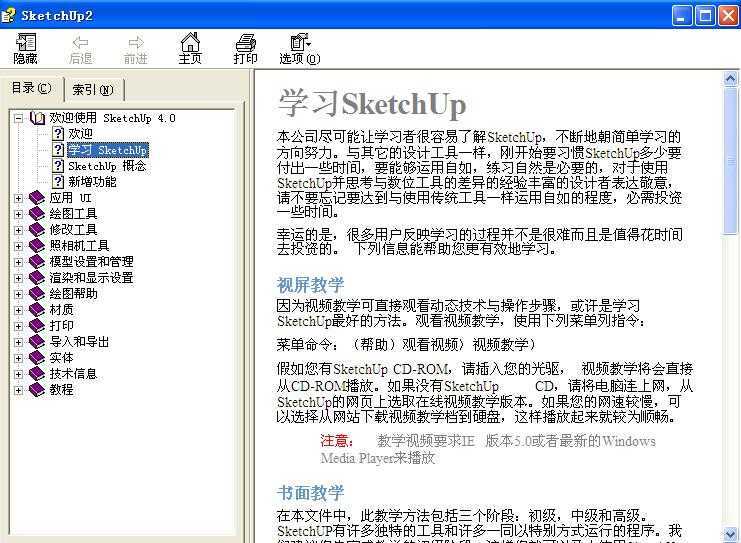
Task: Expand the 教程 node
Action: 18,390
